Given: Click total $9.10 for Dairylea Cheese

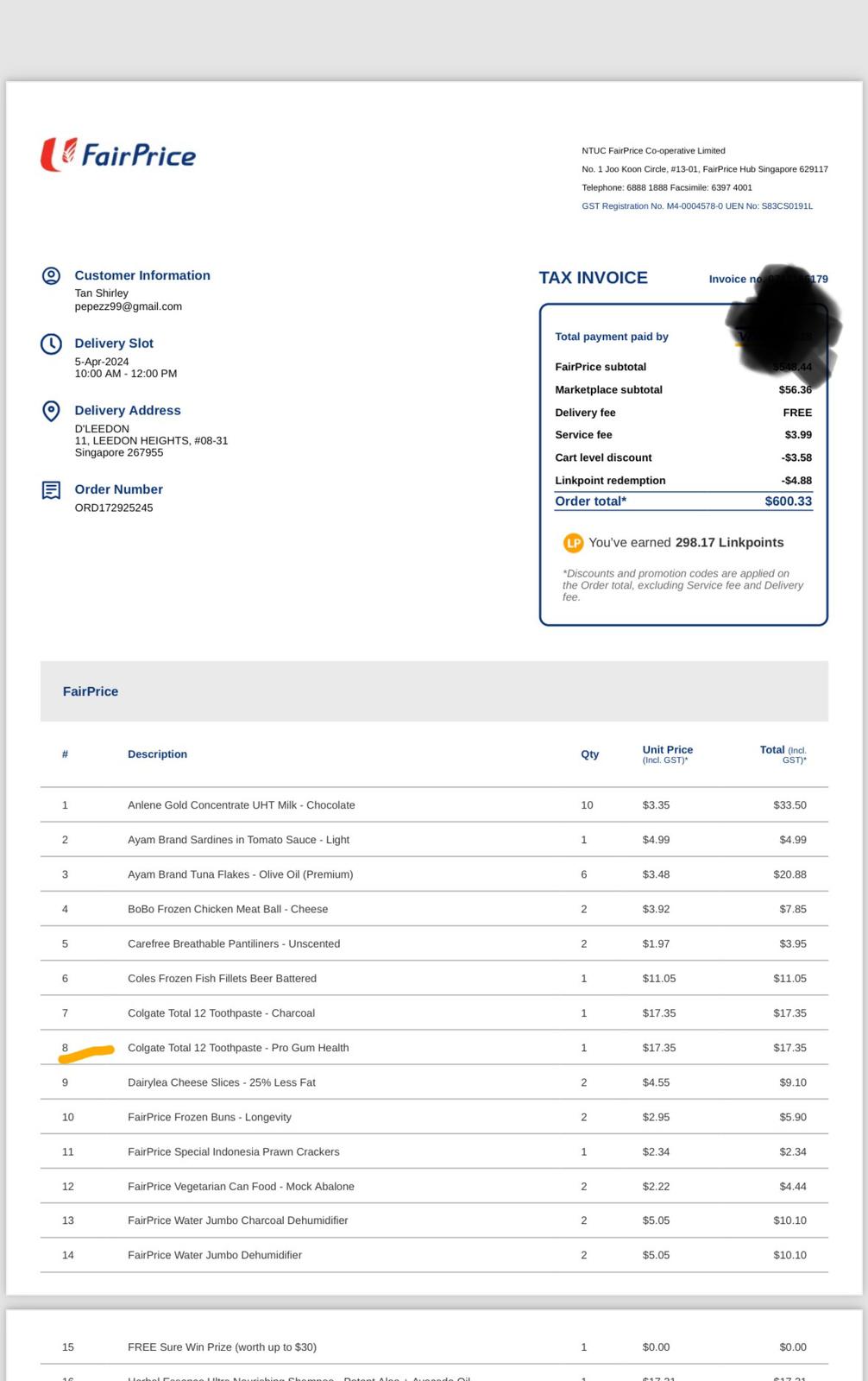Looking at the screenshot, I should pyautogui.click(x=793, y=1082).
